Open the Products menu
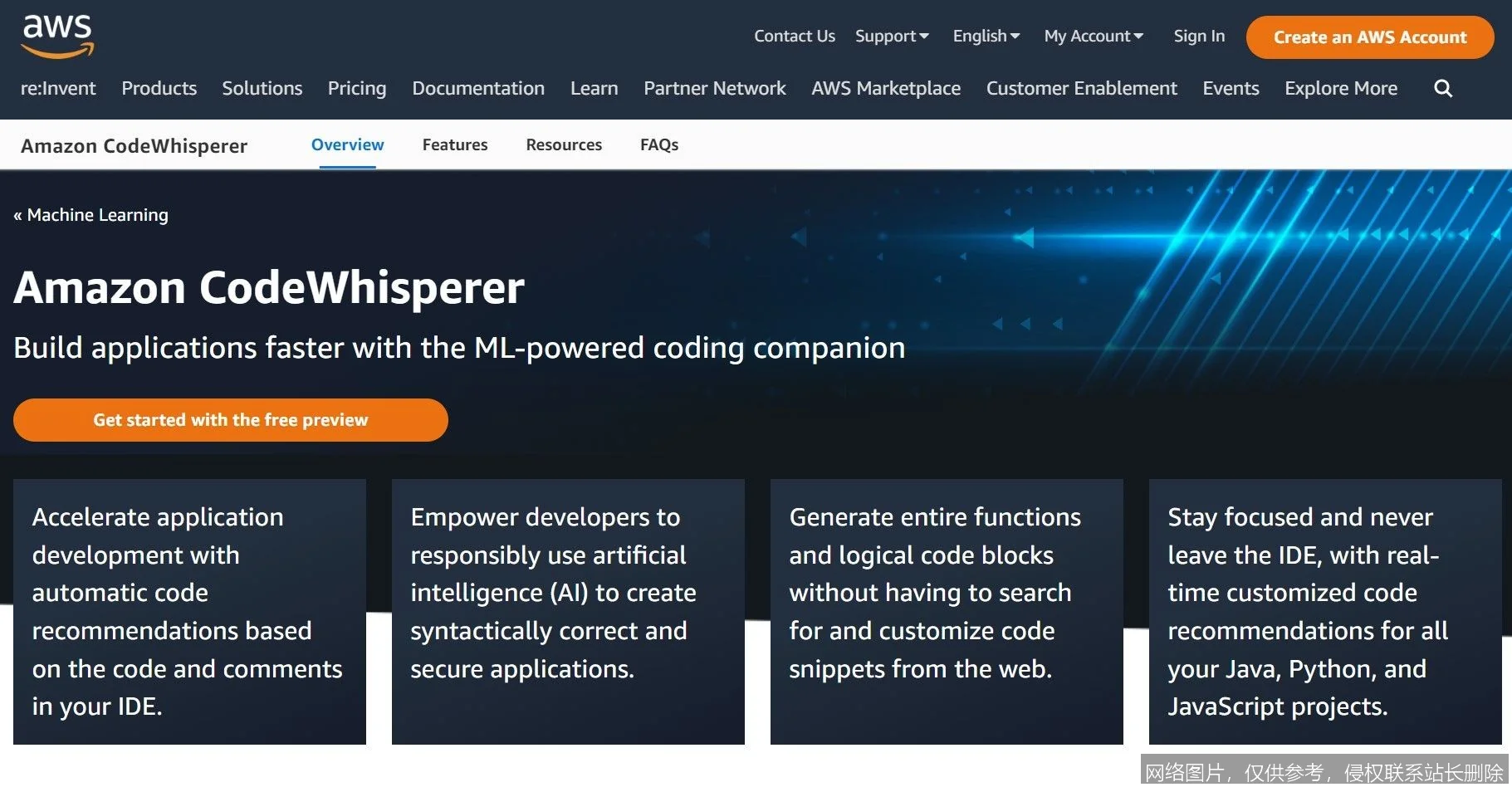Screen dimensions: 1512x787 coord(159,88)
